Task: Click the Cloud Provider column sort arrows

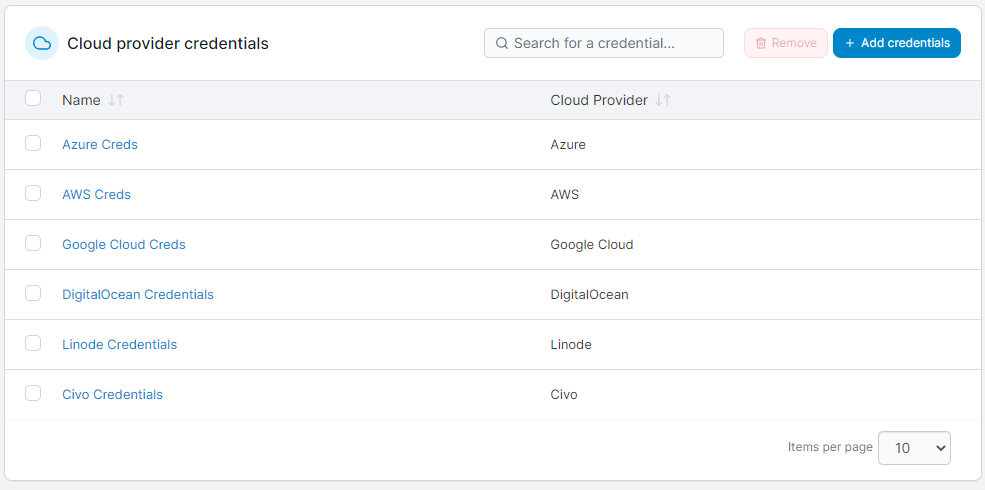Action: (x=663, y=100)
